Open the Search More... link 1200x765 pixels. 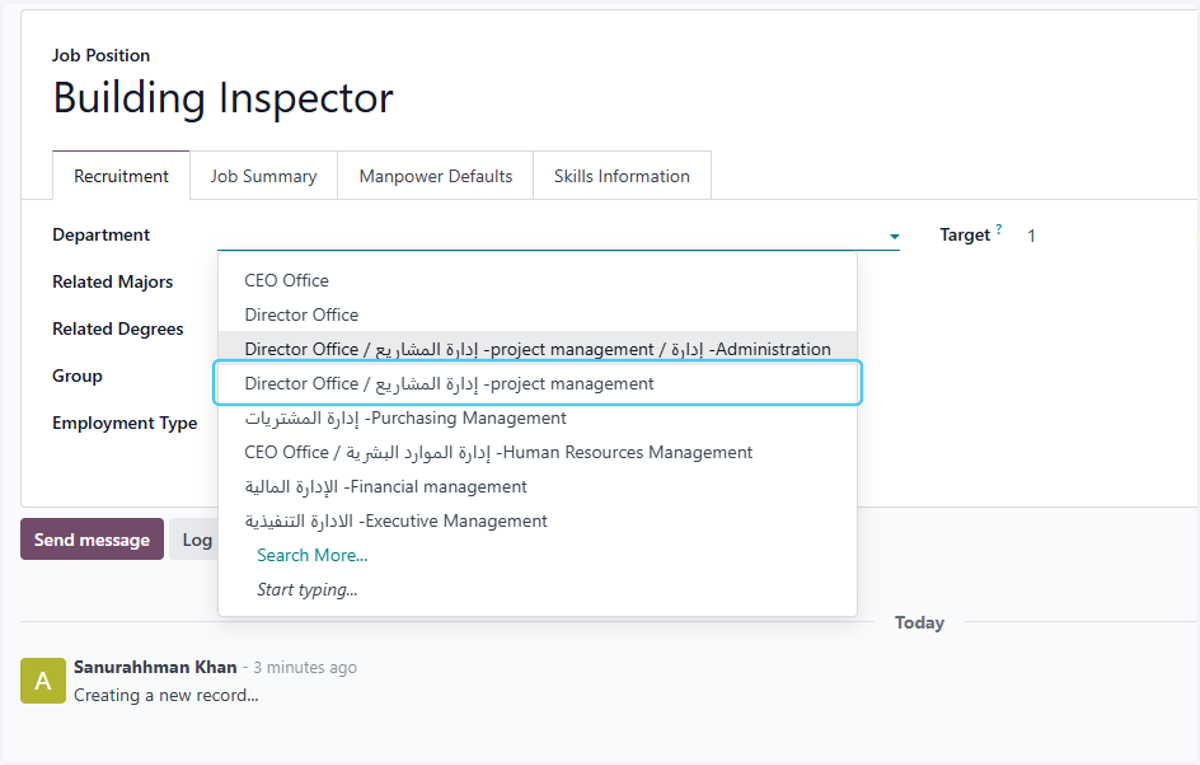point(312,555)
